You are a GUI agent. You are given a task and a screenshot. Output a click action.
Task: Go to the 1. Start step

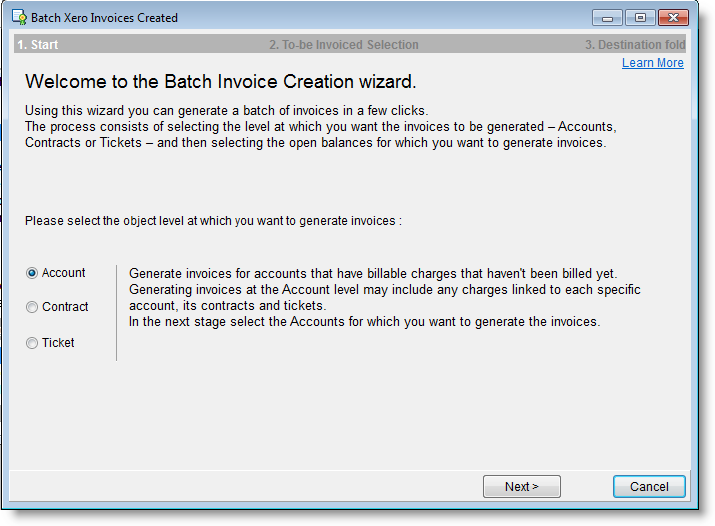coord(38,45)
